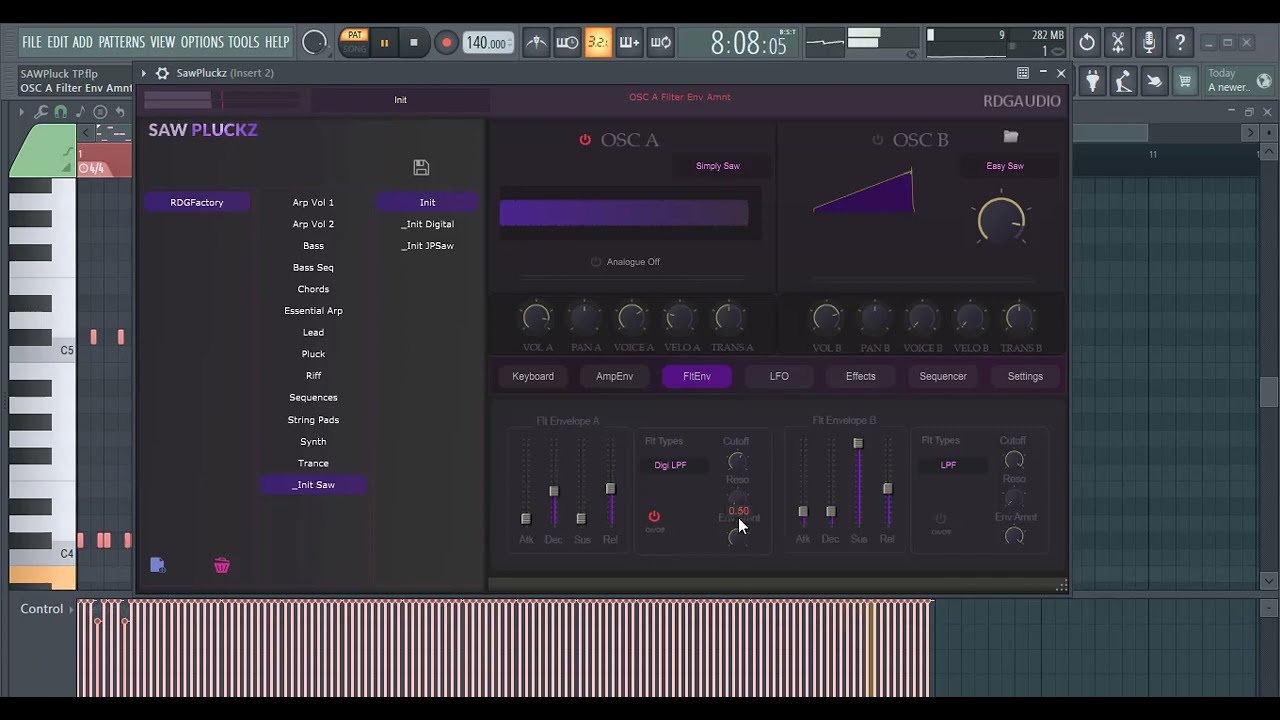Select the RDGFactory bank
The height and width of the screenshot is (720, 1280).
tap(197, 202)
